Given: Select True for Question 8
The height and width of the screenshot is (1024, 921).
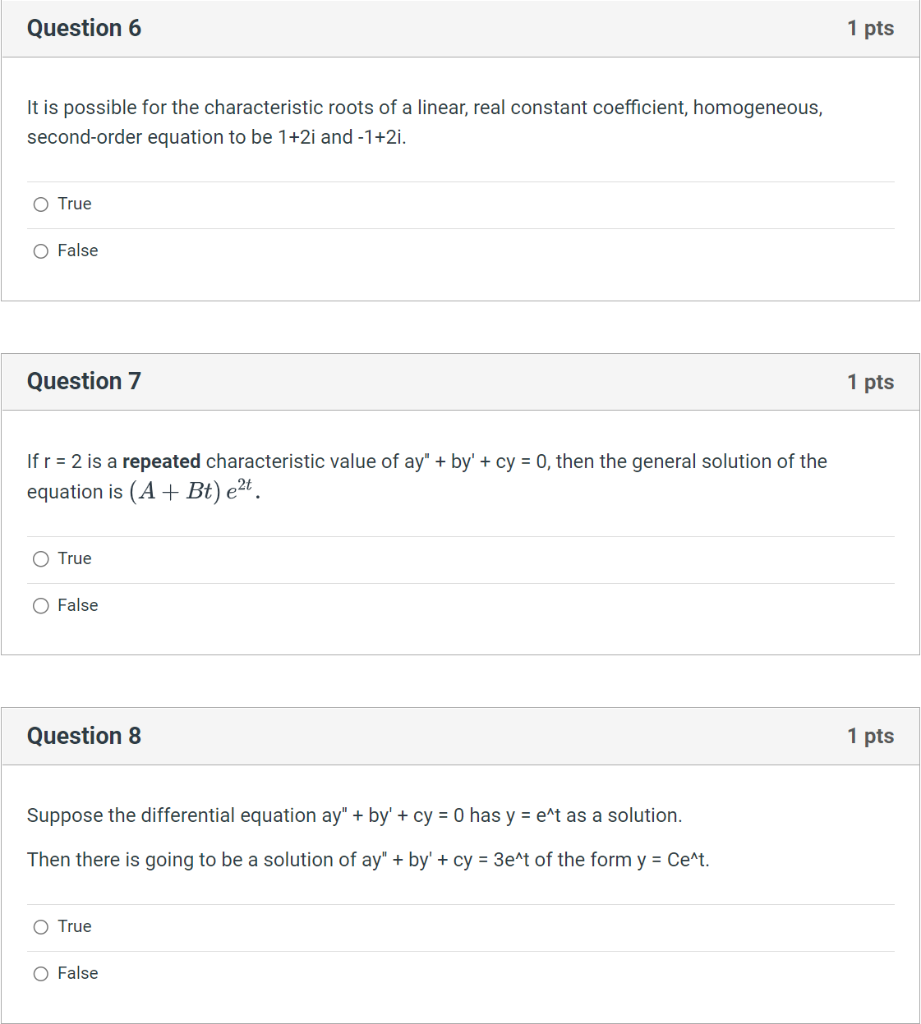Looking at the screenshot, I should [40, 927].
